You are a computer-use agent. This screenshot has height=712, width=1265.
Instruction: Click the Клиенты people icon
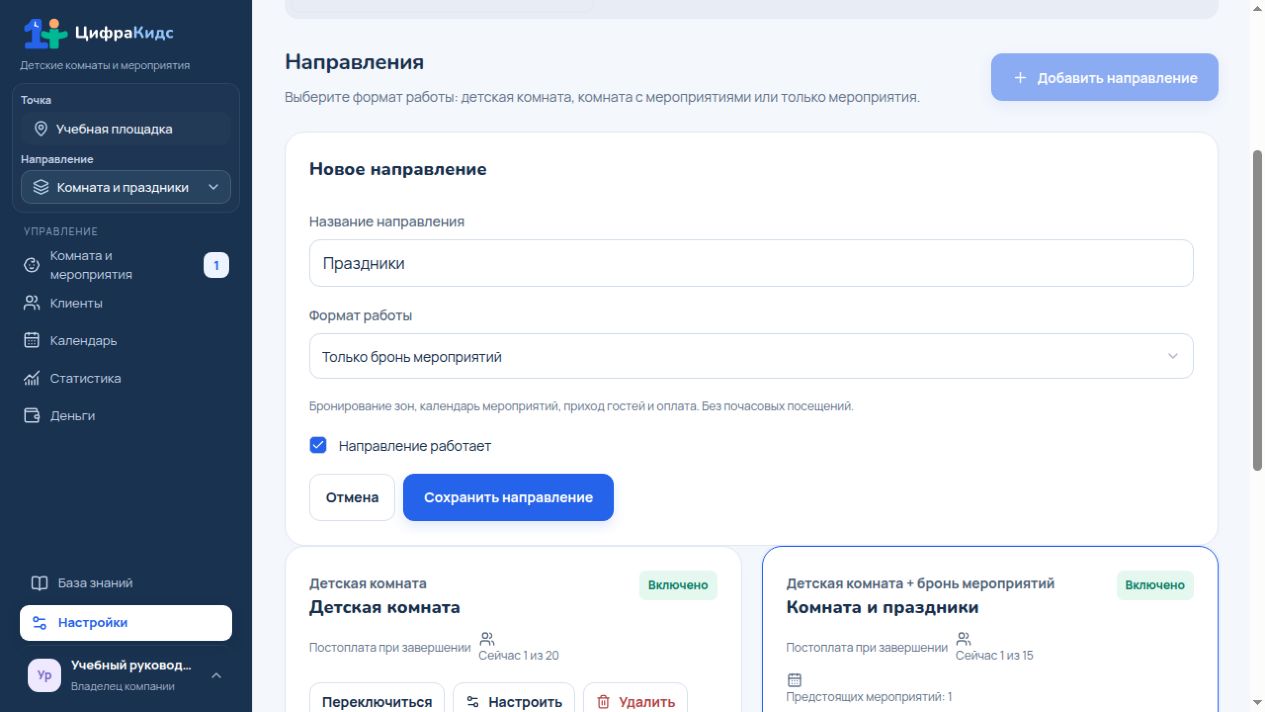[32, 303]
